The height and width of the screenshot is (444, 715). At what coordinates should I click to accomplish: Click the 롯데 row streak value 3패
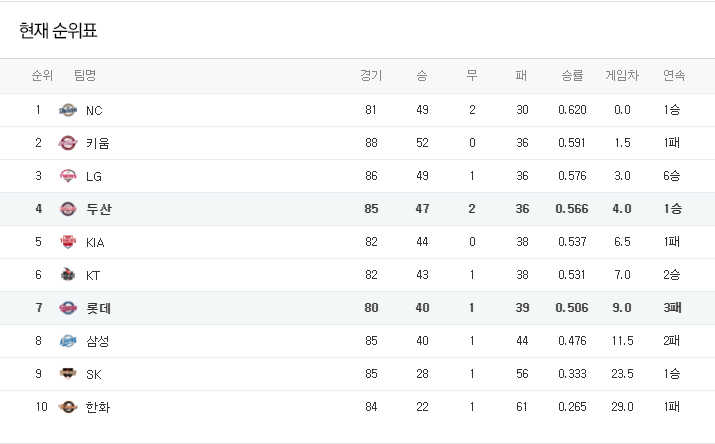point(672,308)
